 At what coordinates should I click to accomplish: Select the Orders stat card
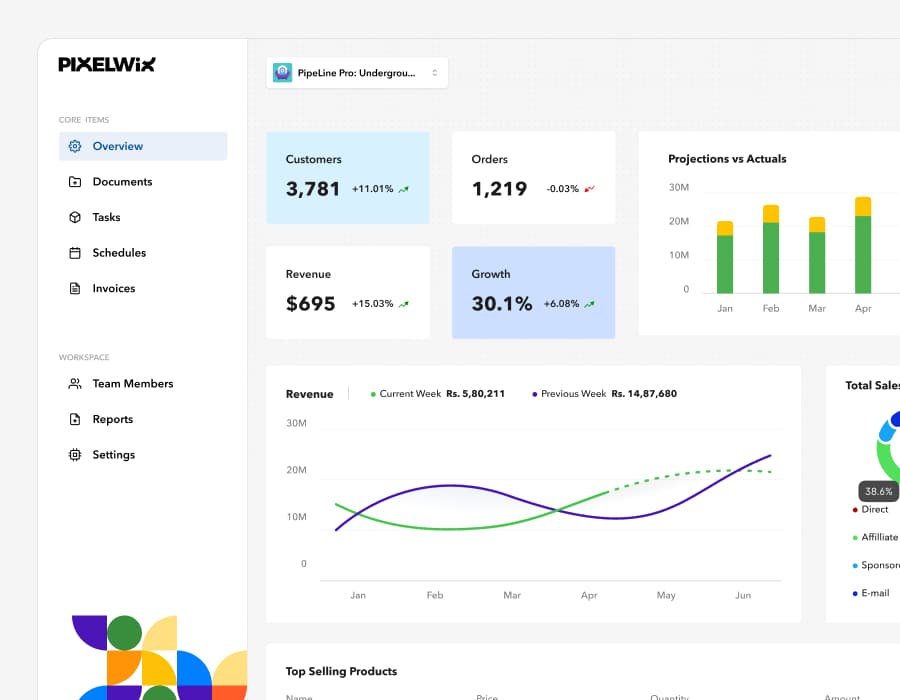[x=534, y=178]
